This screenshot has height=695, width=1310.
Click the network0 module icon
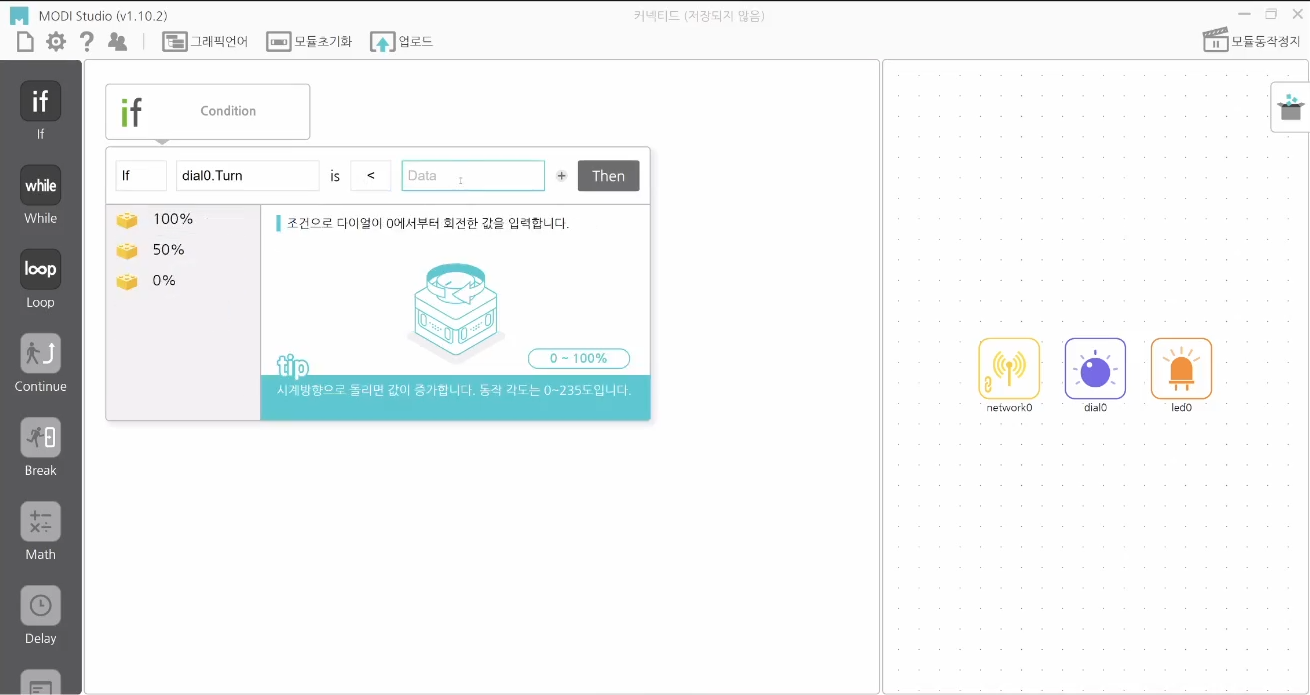pos(1009,369)
